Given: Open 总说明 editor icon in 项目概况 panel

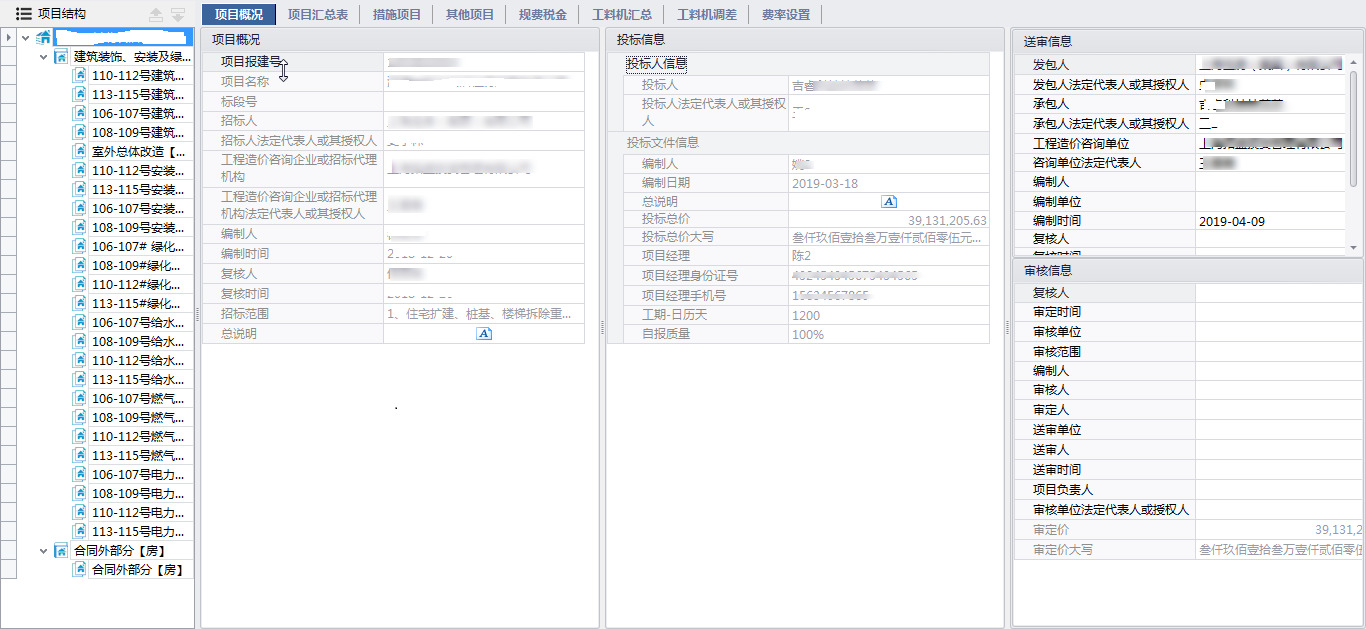Looking at the screenshot, I should (484, 334).
